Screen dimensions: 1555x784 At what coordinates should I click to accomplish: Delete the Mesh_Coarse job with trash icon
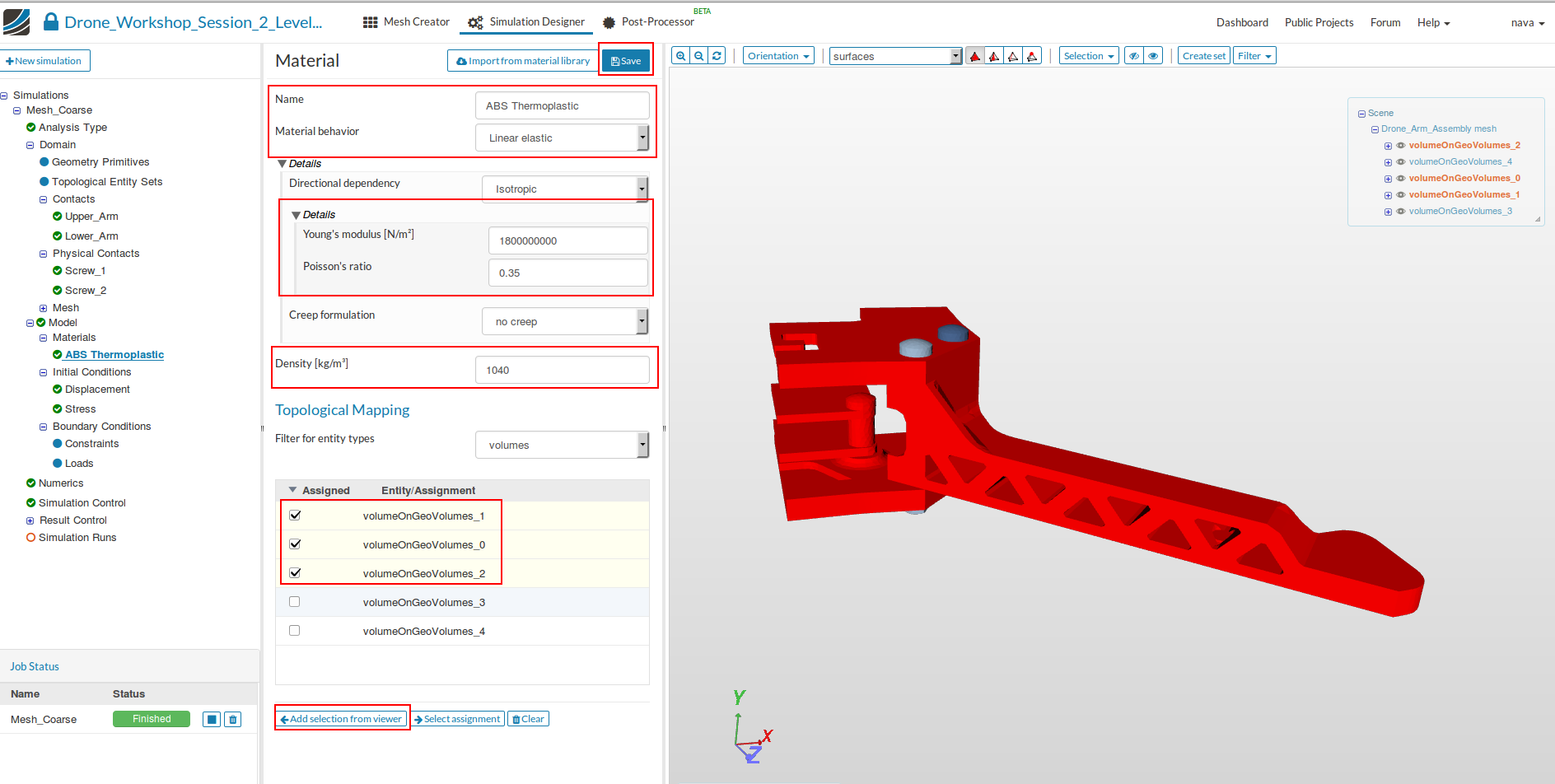233,720
